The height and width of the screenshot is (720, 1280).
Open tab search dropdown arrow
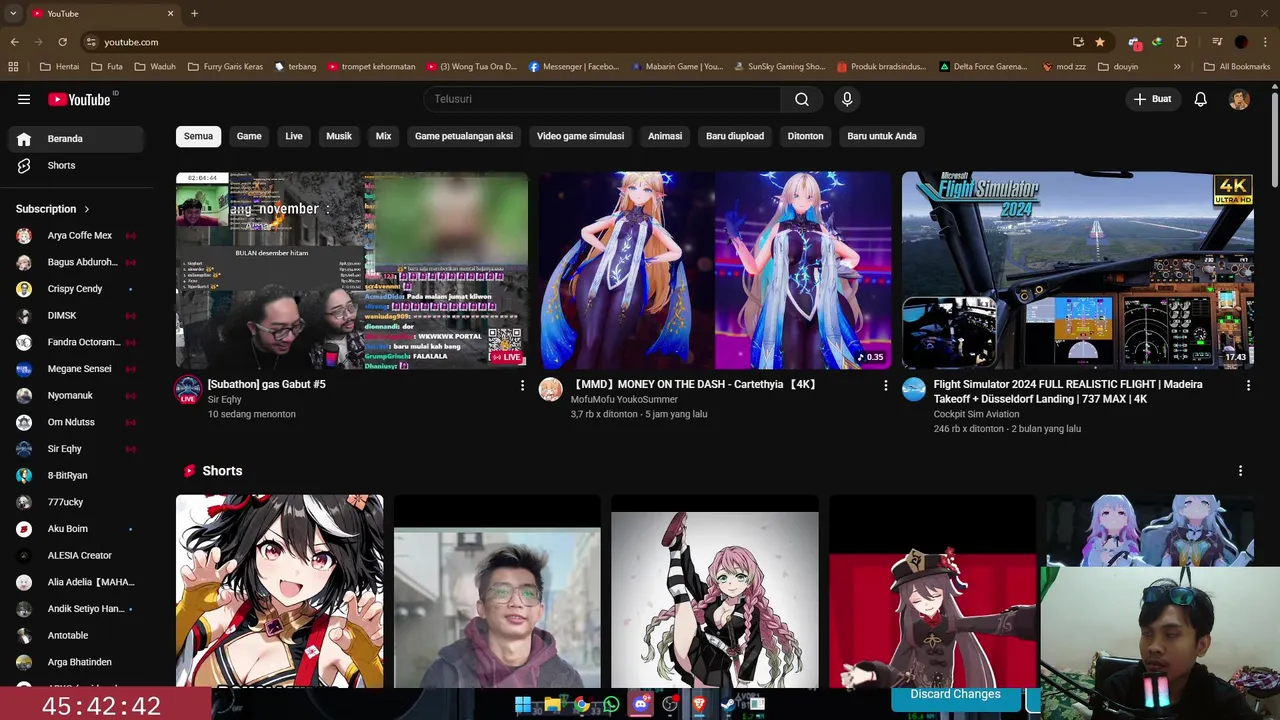click(x=13, y=13)
